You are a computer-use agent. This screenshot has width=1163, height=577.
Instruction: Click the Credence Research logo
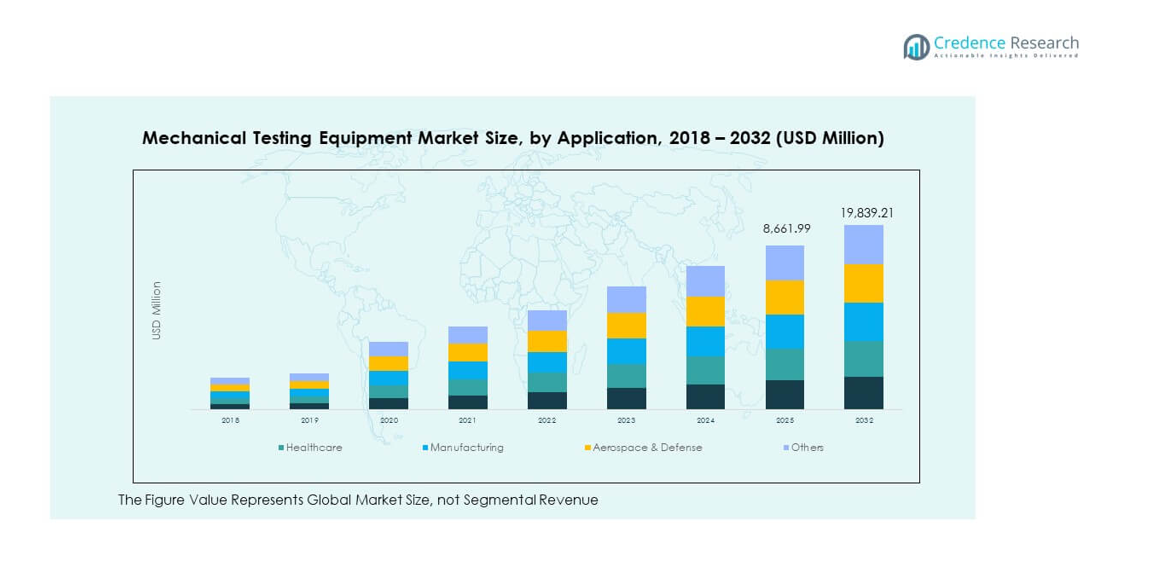[992, 43]
